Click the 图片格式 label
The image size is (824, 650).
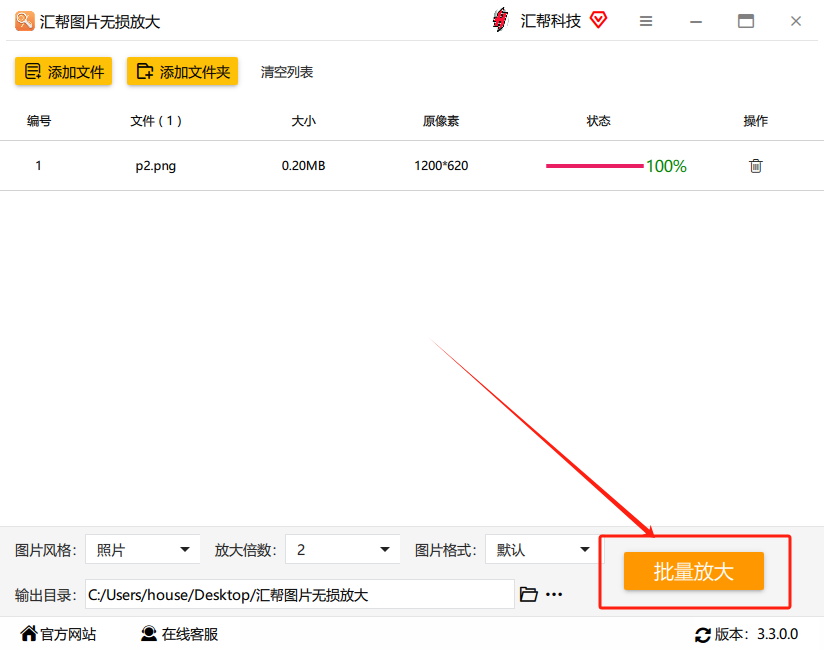tap(445, 550)
